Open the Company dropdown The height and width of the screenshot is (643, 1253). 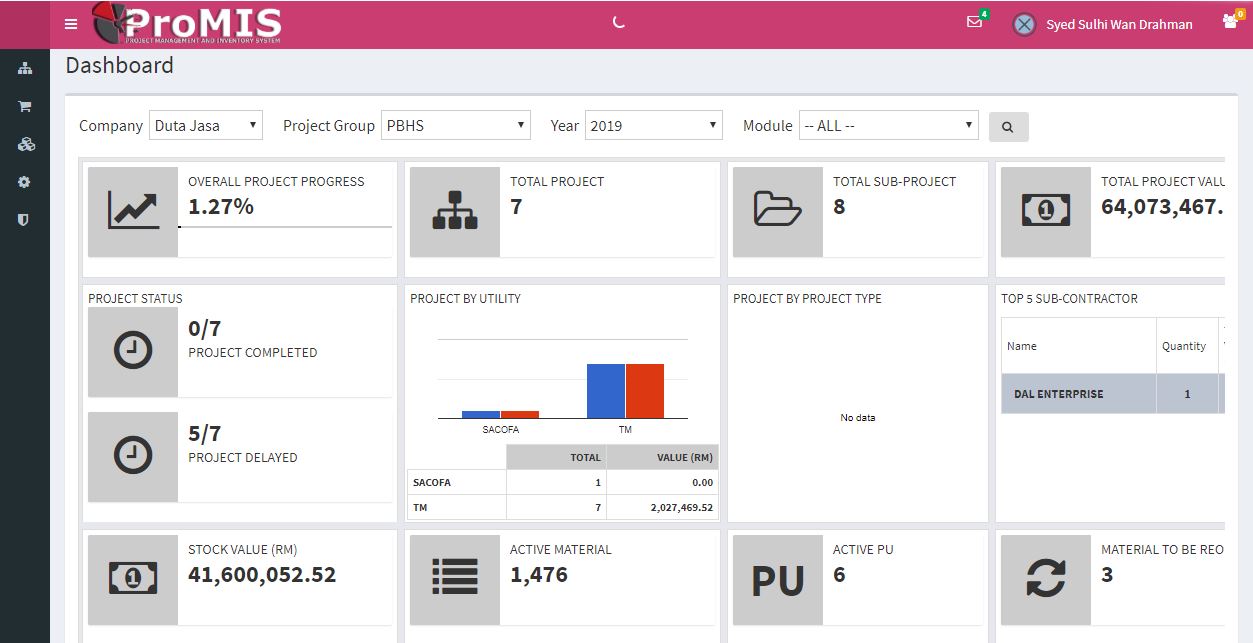[x=206, y=126]
